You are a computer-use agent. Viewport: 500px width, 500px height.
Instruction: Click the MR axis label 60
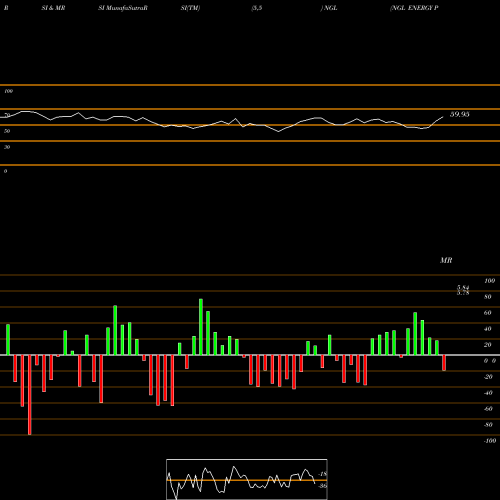click(x=488, y=313)
